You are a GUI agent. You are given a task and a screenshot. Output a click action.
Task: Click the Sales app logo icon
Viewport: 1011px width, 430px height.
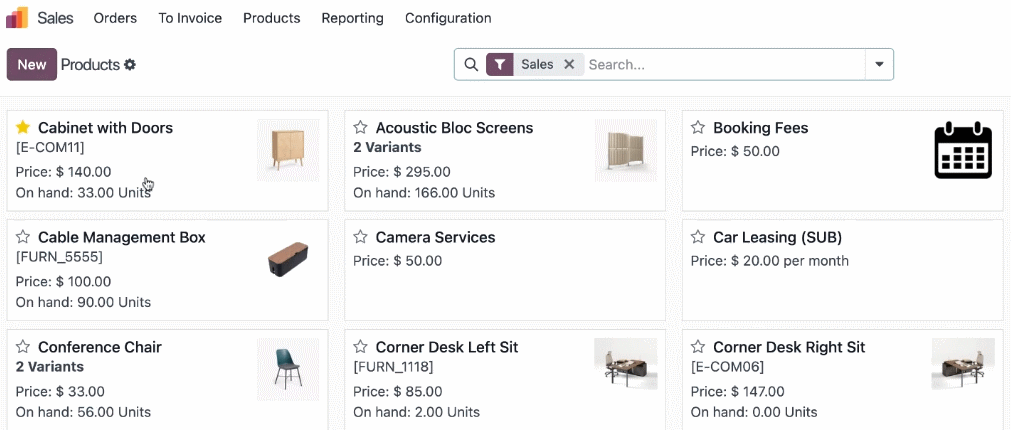[x=17, y=18]
